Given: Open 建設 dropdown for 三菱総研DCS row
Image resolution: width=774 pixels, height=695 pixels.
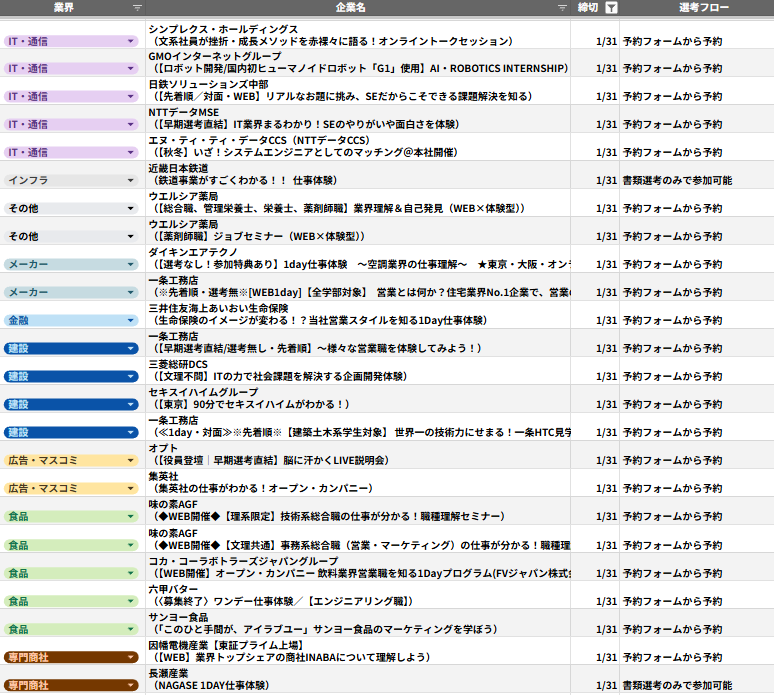Looking at the screenshot, I should [x=130, y=377].
